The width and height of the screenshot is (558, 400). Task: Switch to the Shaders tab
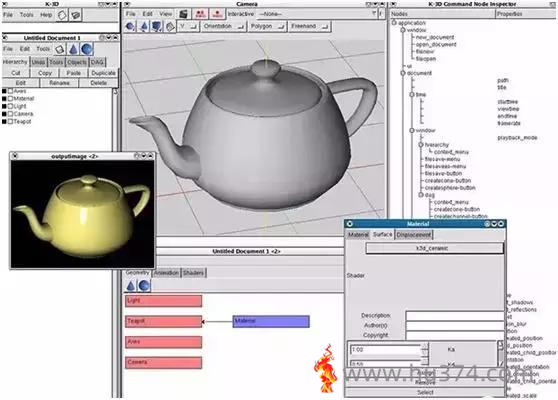pos(193,273)
